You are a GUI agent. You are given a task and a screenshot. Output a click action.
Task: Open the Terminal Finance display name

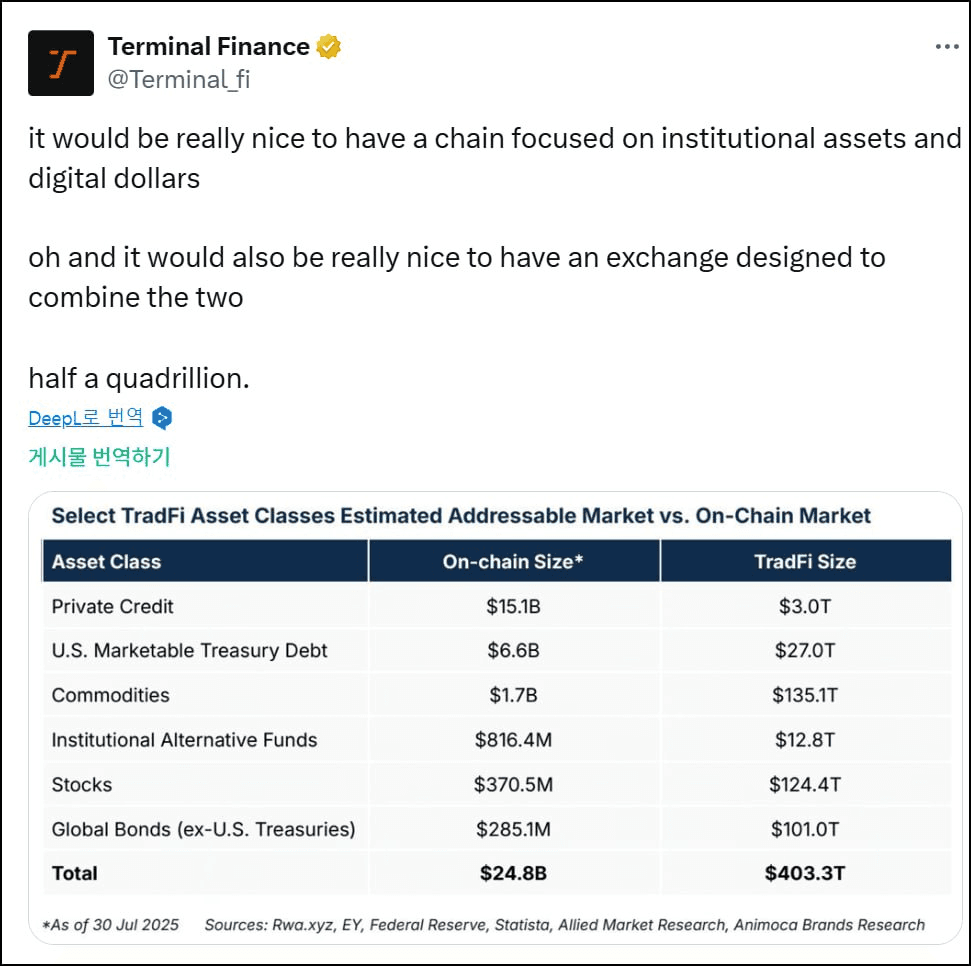(x=209, y=46)
